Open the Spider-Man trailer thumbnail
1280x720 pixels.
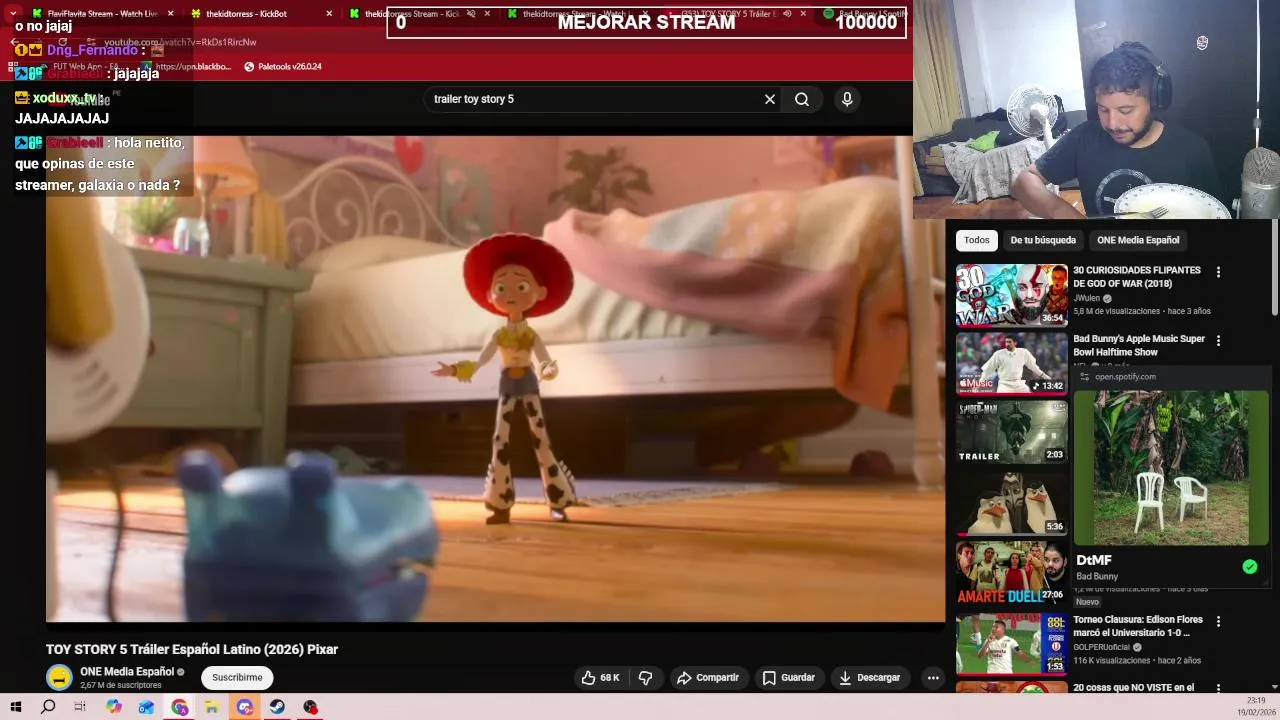[1012, 432]
